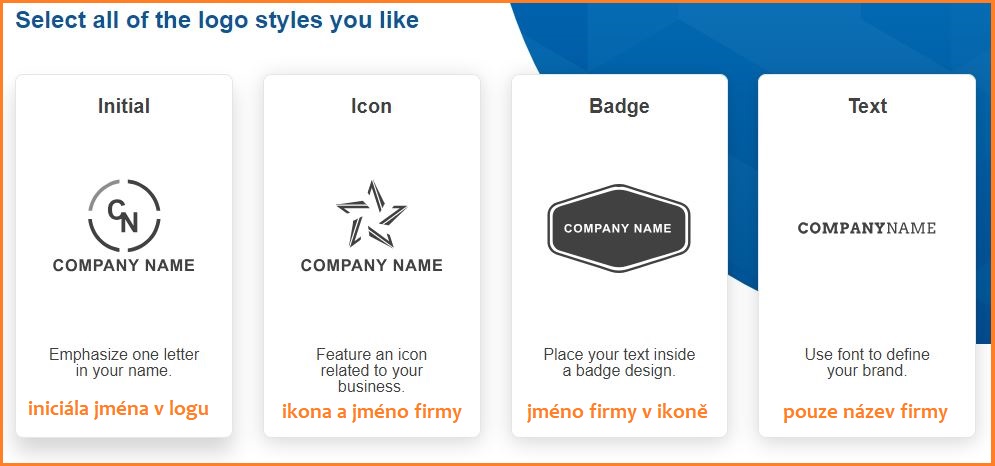This screenshot has width=995, height=466.
Task: Click the orange "pouze název firmy" caption
Action: pyautogui.click(x=865, y=412)
